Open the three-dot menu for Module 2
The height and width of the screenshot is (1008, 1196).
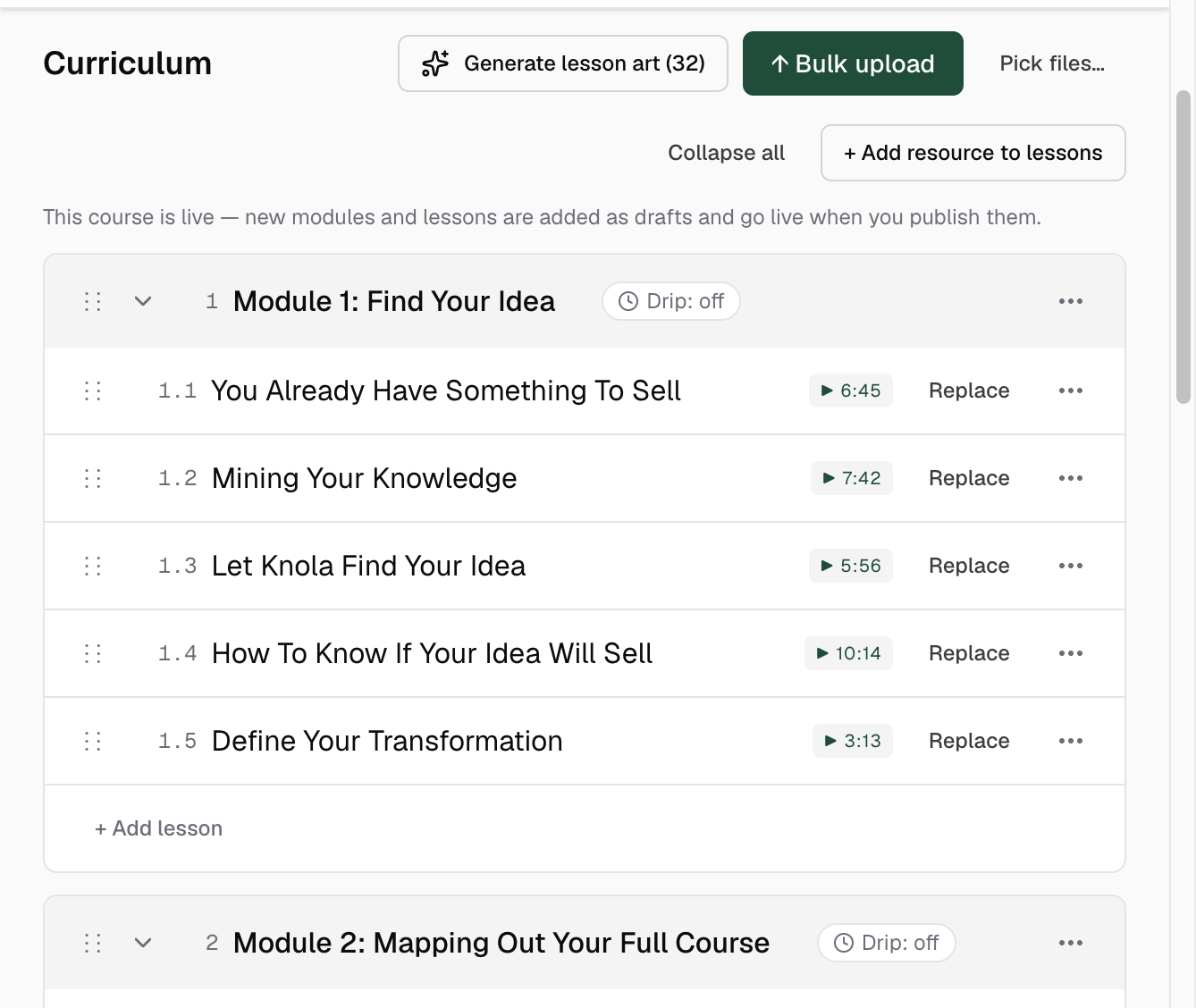point(1070,943)
